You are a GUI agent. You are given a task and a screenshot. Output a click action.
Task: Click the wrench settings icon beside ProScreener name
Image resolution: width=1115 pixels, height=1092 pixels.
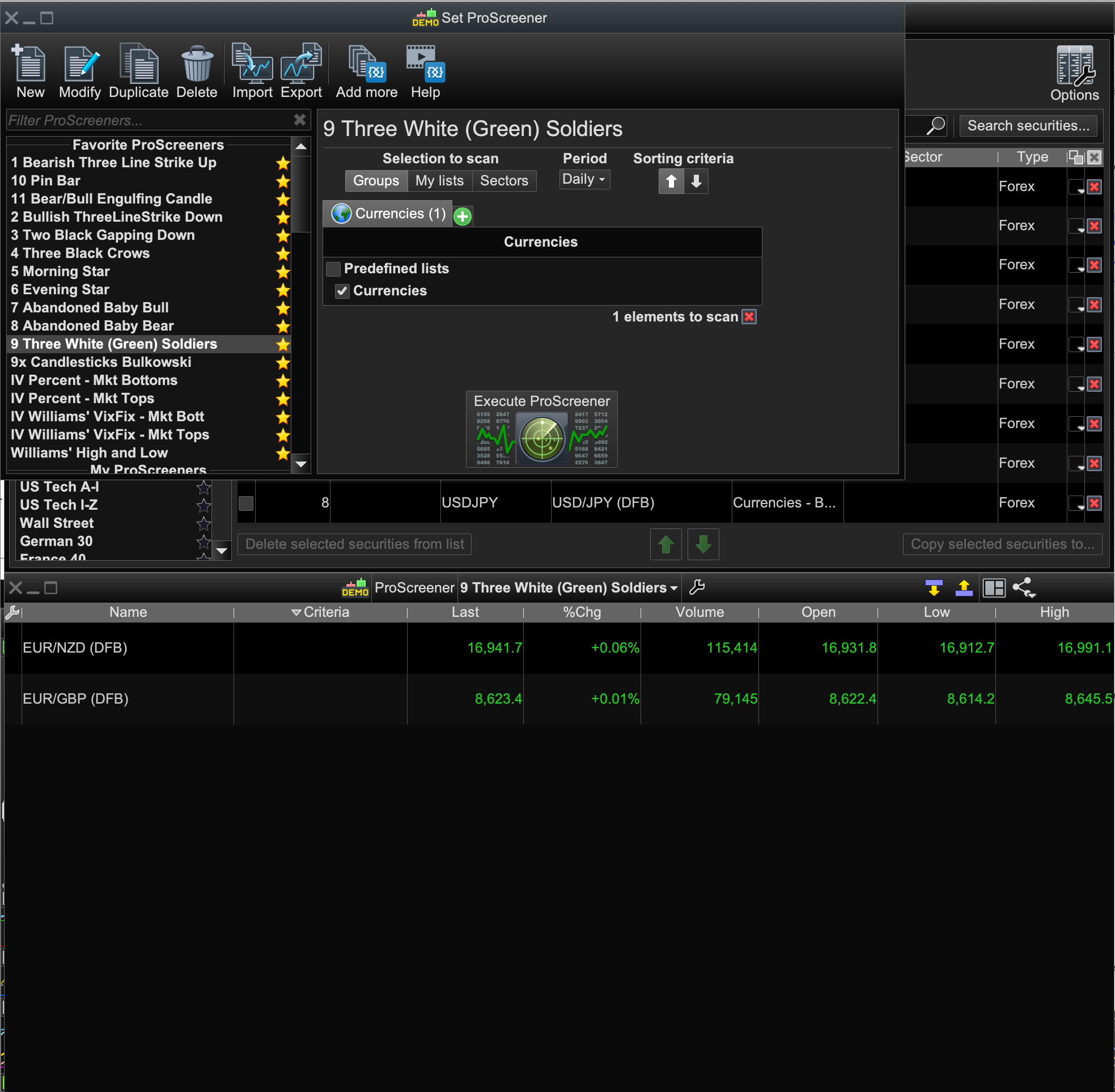(x=697, y=587)
